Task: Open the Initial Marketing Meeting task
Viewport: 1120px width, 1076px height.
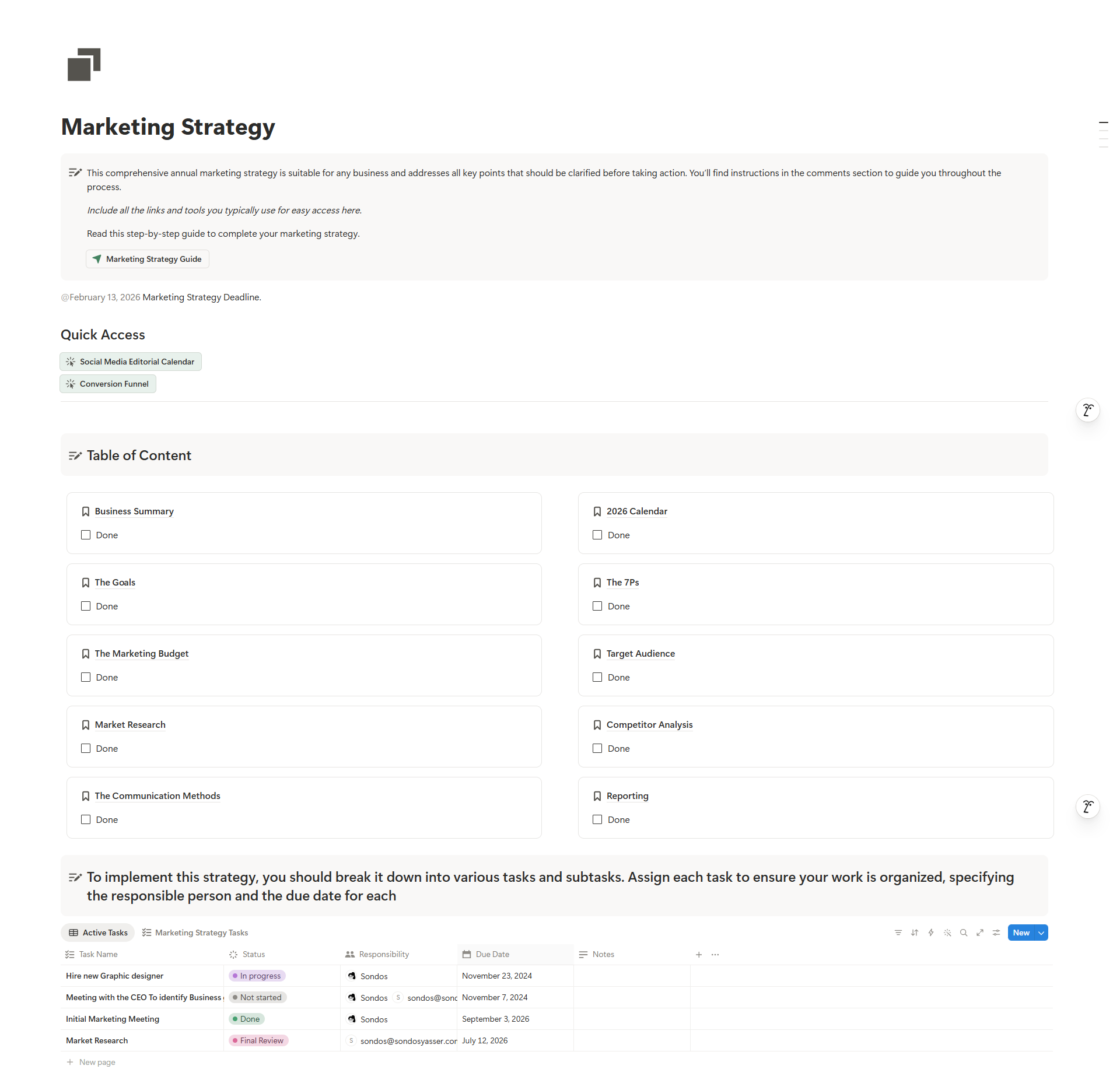Action: coord(113,1019)
